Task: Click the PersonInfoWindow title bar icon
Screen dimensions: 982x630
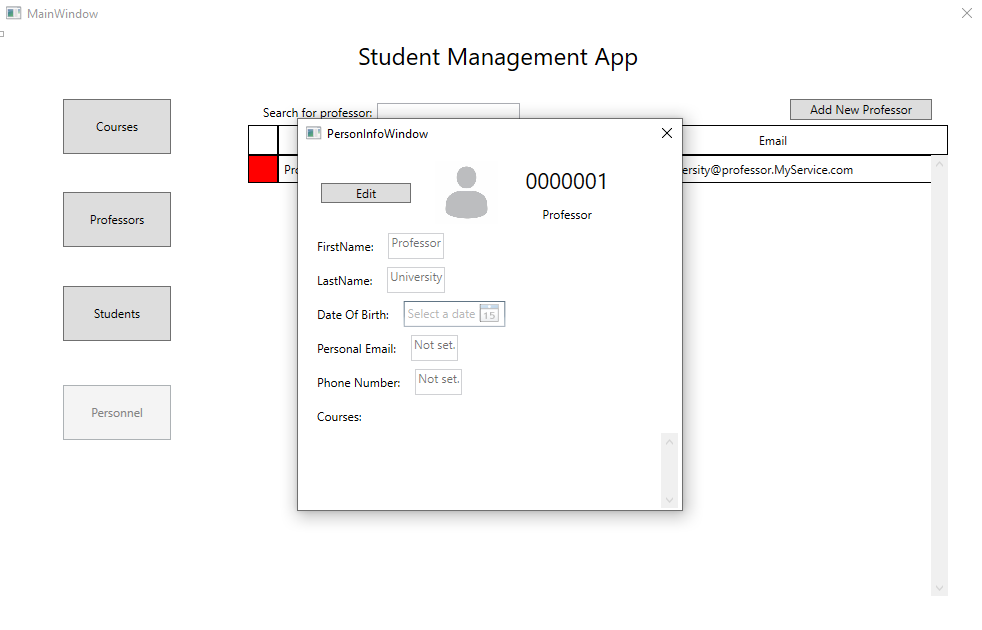Action: coord(313,133)
